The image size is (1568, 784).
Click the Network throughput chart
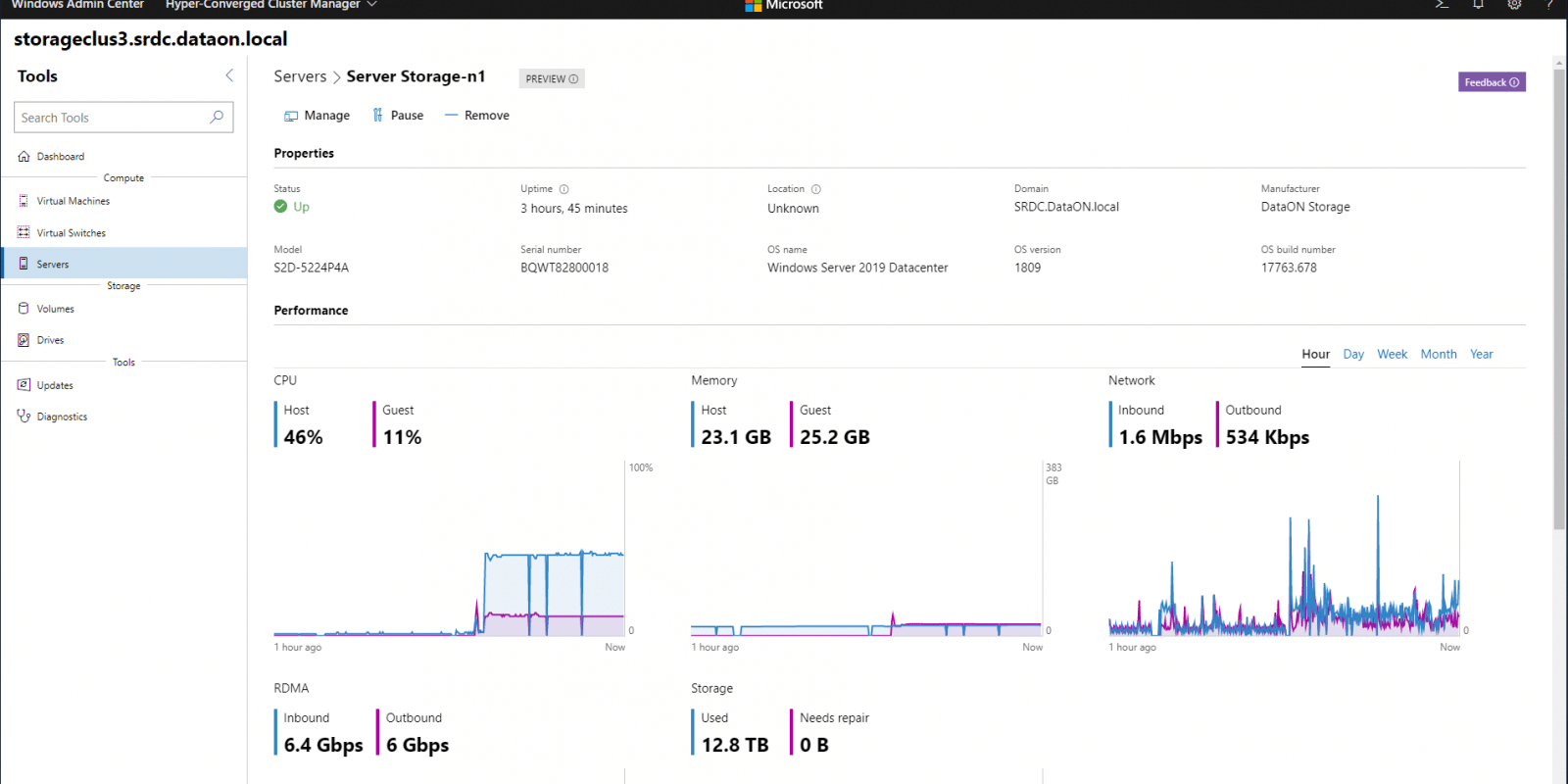click(1284, 549)
